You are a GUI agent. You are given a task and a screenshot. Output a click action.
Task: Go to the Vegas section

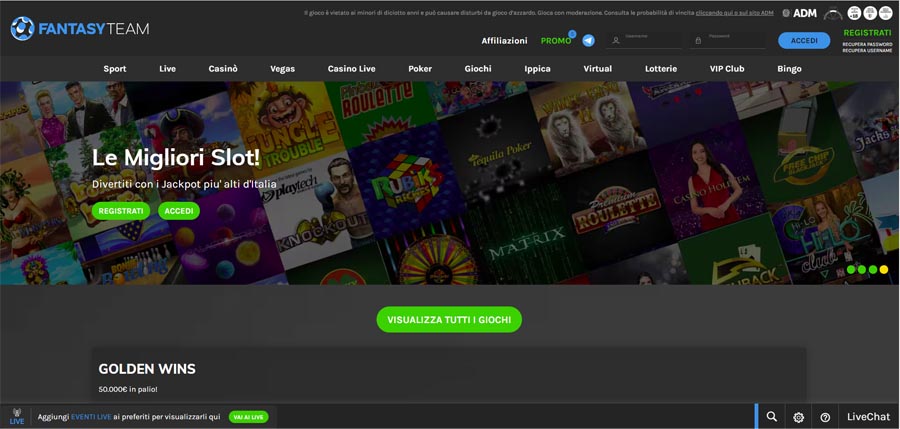[282, 69]
